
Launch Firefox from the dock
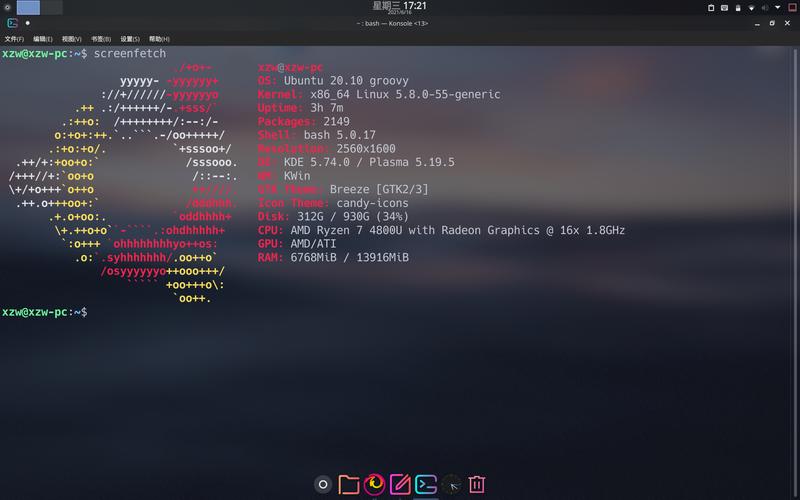(375, 485)
